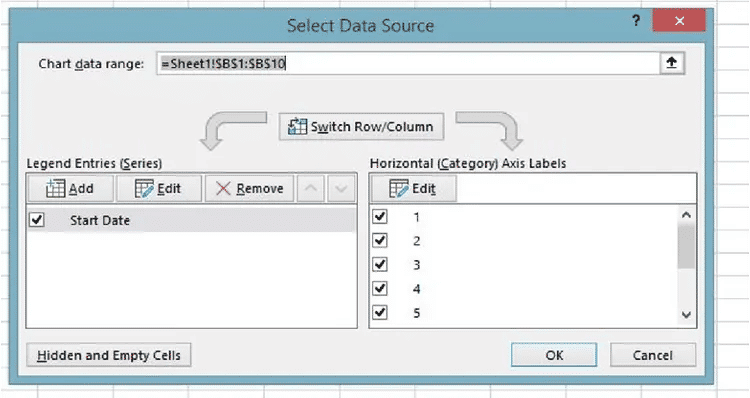
Task: Edit the selected legend series
Action: [159, 188]
